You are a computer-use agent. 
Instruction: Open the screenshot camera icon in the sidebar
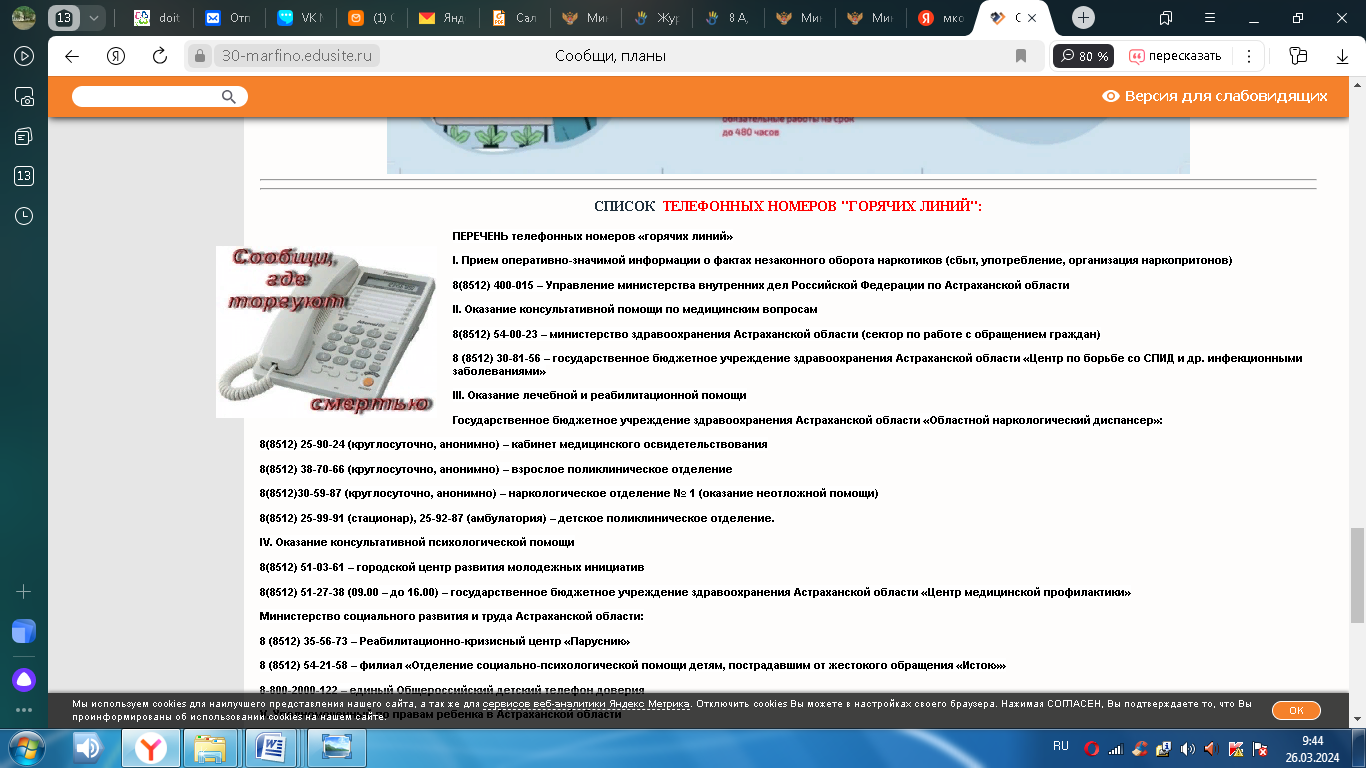tap(24, 97)
